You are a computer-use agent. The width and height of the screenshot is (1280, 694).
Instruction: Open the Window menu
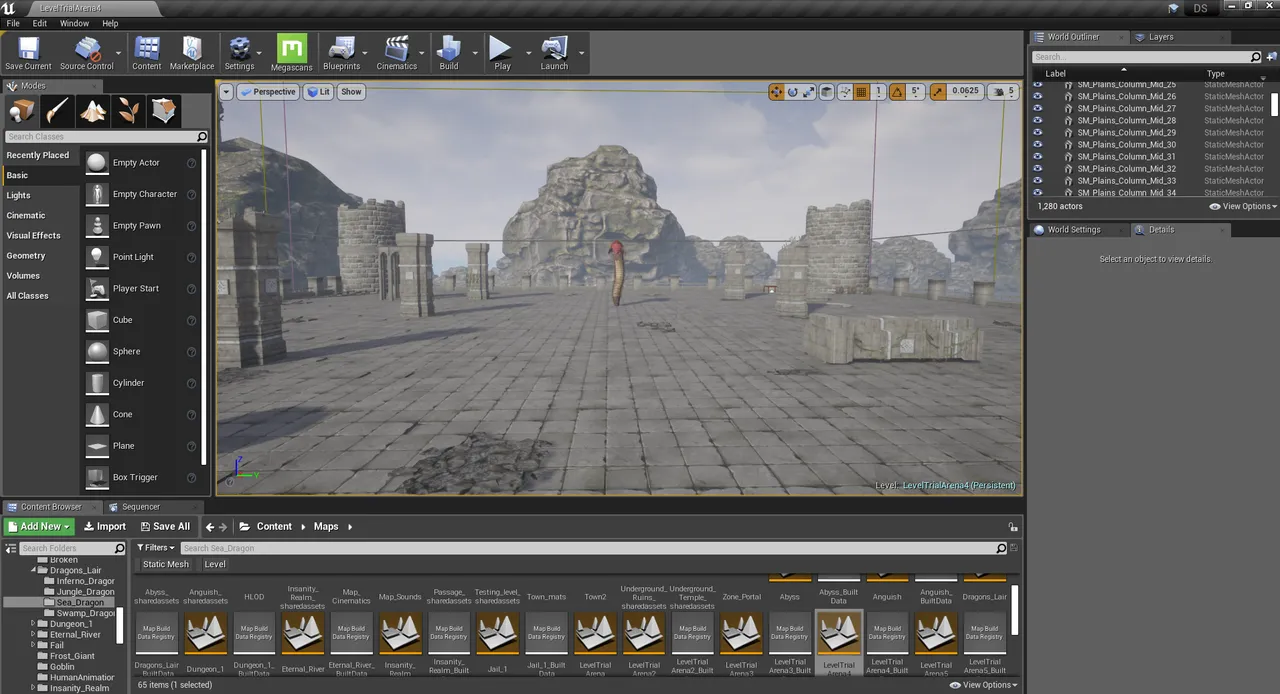(74, 23)
